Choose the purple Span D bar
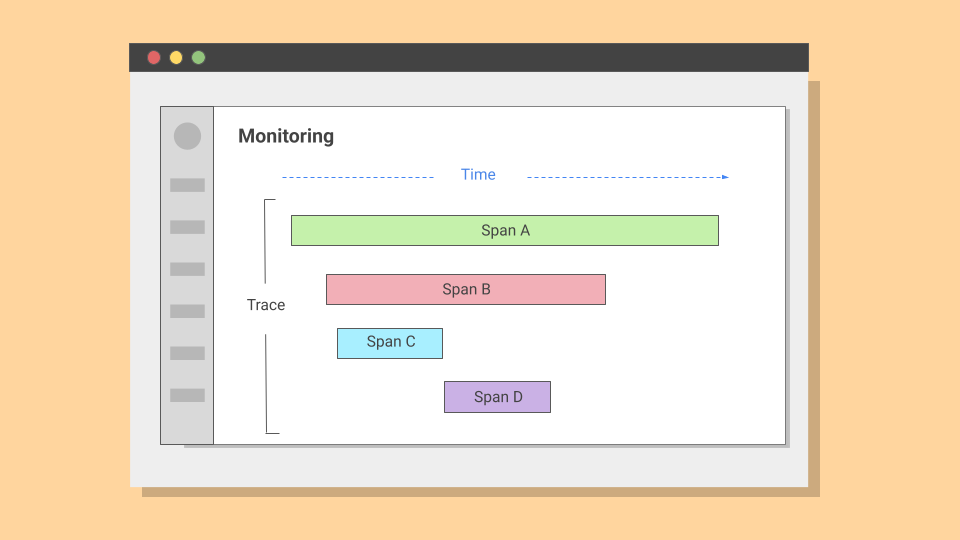This screenshot has height=540, width=960. 497,397
